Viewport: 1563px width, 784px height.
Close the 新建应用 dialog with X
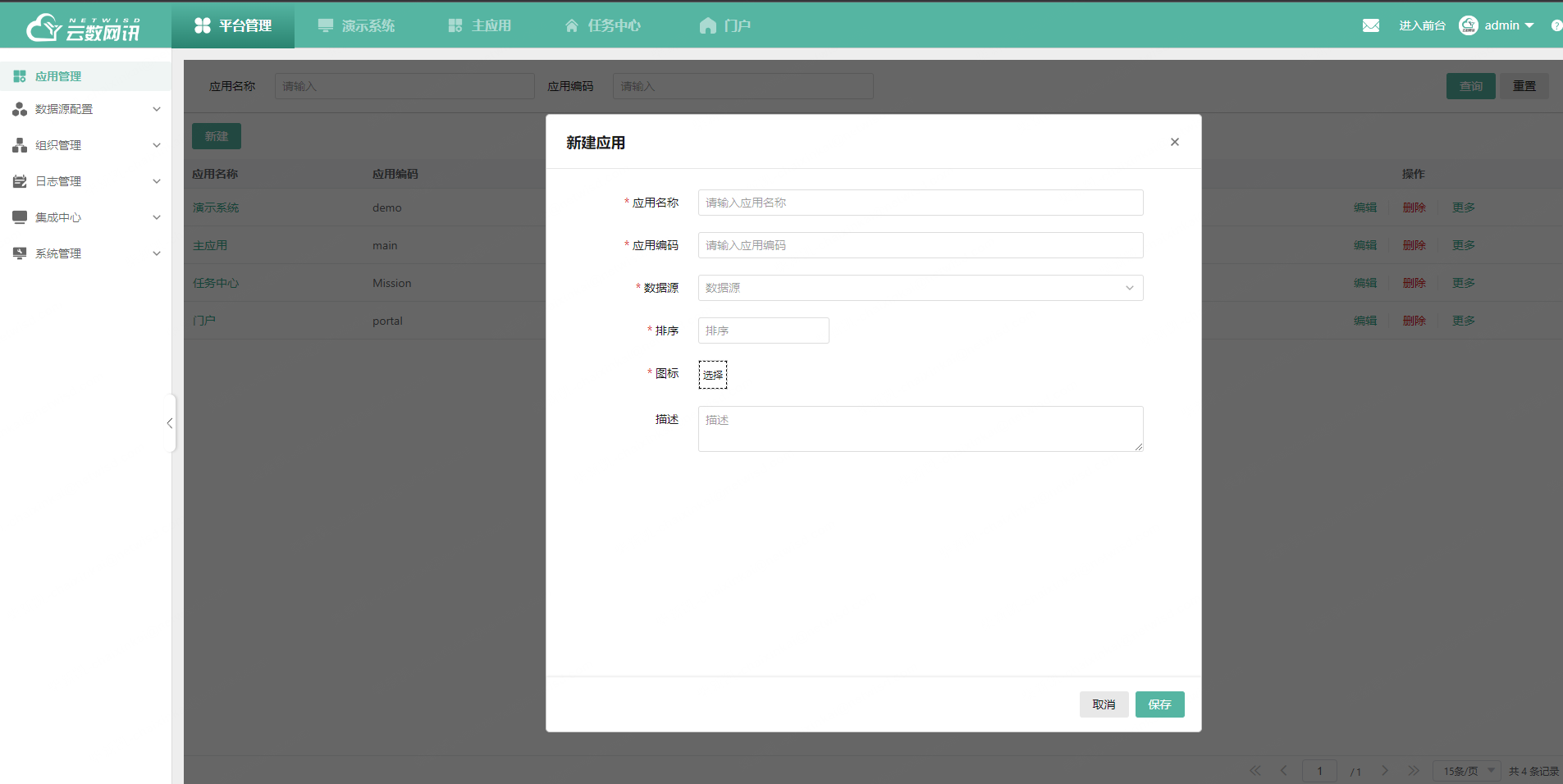click(x=1174, y=142)
